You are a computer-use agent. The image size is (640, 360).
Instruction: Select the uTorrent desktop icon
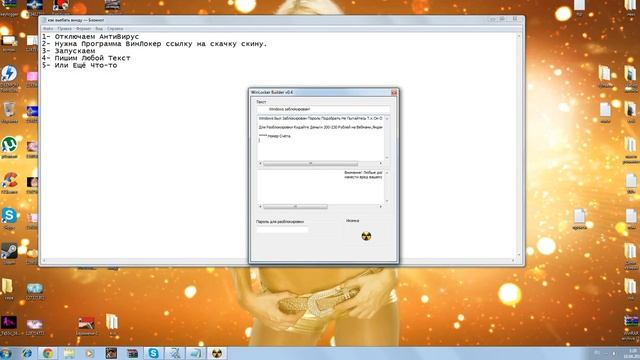tap(9, 148)
